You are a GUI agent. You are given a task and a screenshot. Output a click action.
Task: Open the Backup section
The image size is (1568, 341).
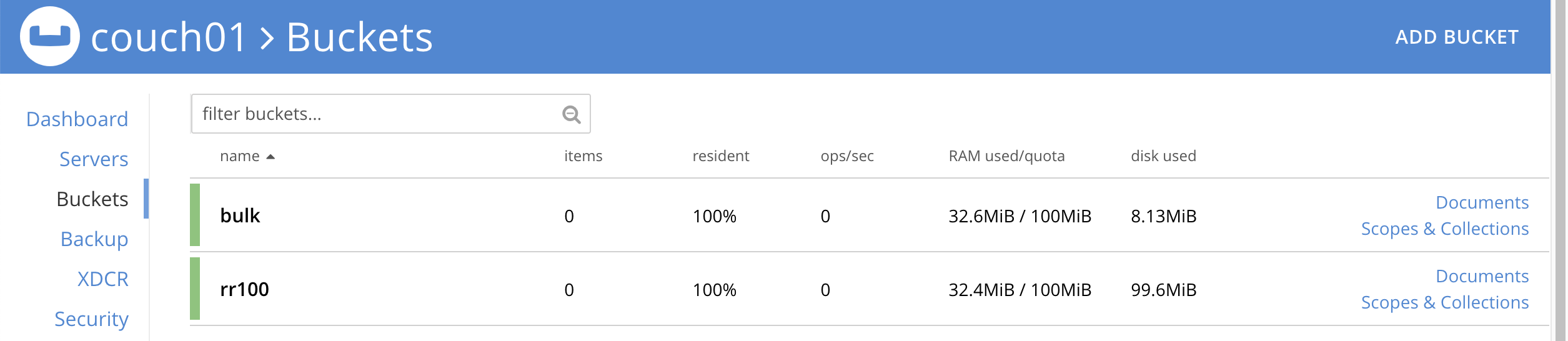94,239
